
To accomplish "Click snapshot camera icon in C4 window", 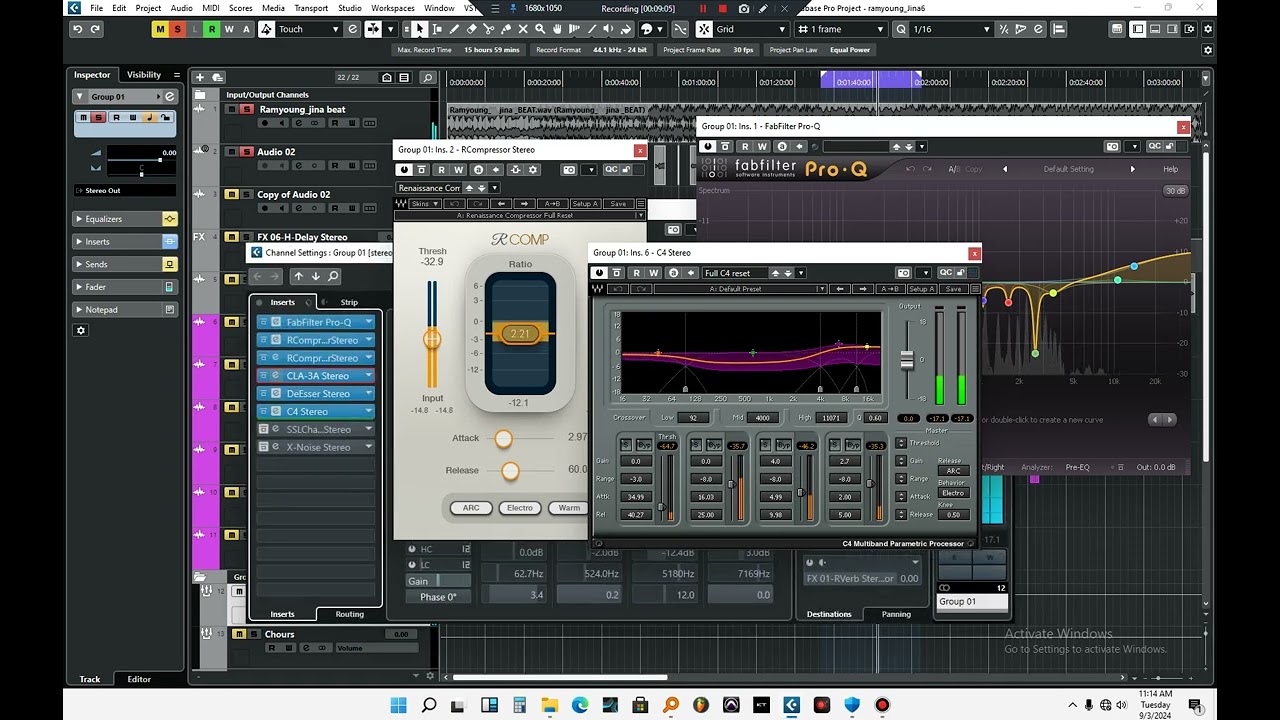I will pos(904,273).
